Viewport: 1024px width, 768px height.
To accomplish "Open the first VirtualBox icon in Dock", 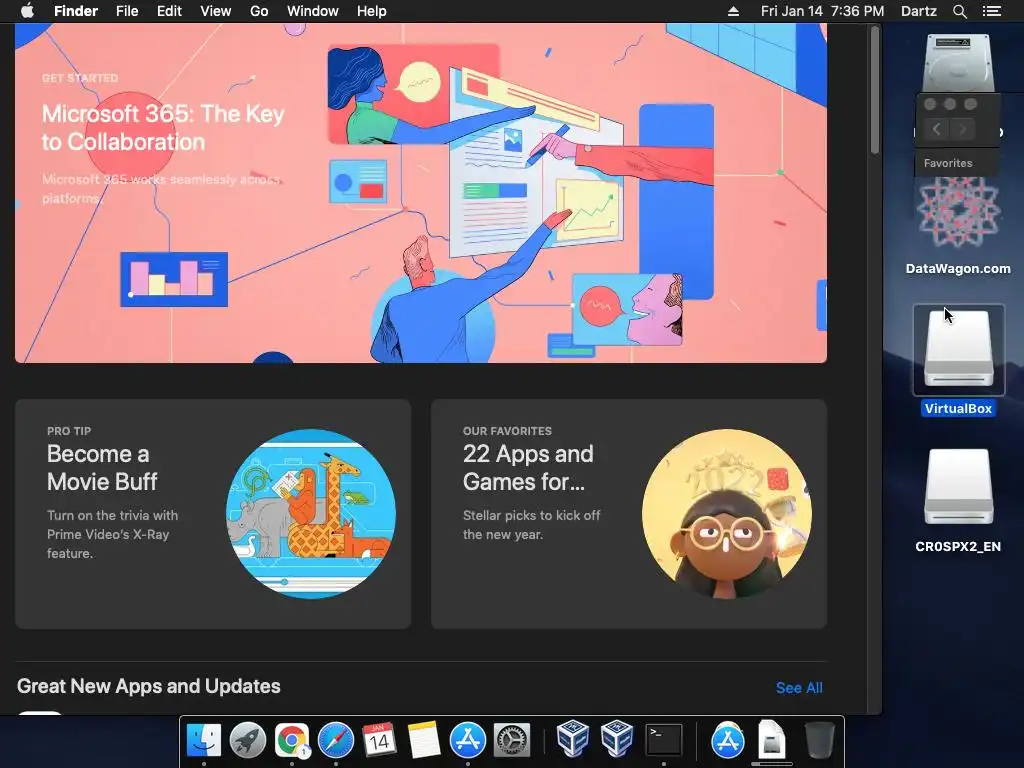I will point(573,739).
